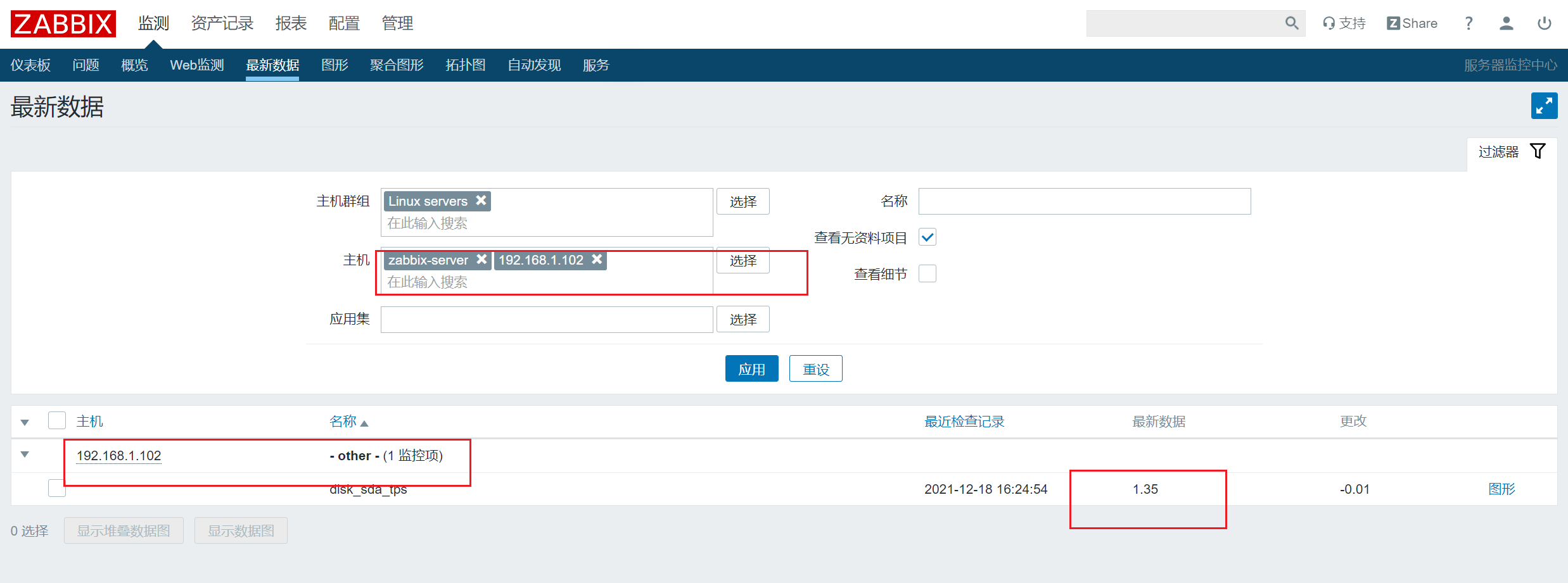1568x583 pixels.
Task: Go to 问题 submenu
Action: [86, 65]
